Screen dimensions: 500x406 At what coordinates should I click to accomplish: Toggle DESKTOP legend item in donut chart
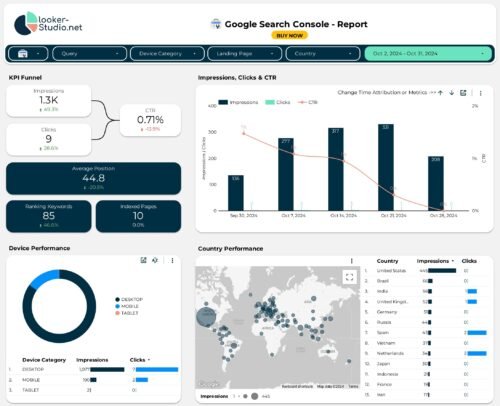pyautogui.click(x=129, y=299)
